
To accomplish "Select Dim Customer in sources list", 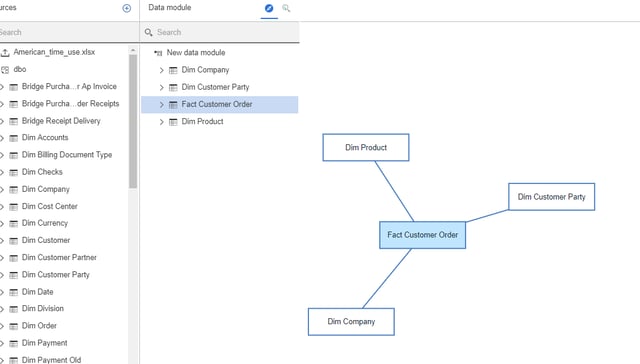I will coord(46,240).
